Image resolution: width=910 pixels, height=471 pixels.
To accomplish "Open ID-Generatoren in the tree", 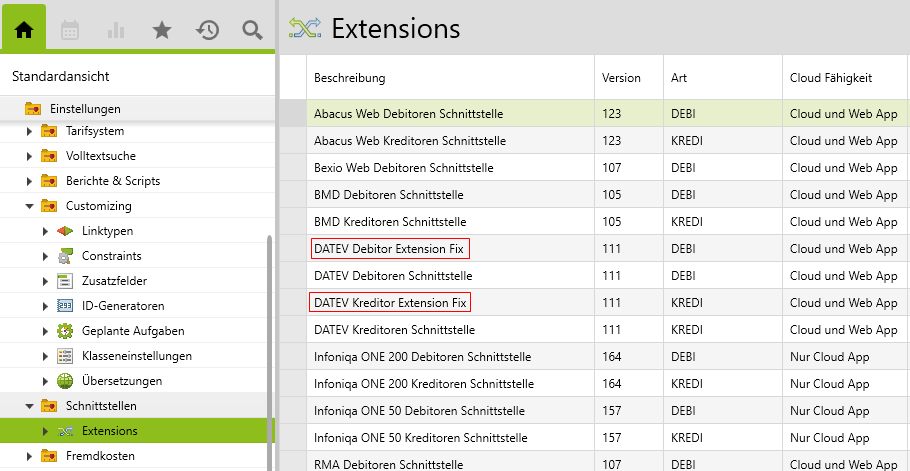I will [x=123, y=306].
